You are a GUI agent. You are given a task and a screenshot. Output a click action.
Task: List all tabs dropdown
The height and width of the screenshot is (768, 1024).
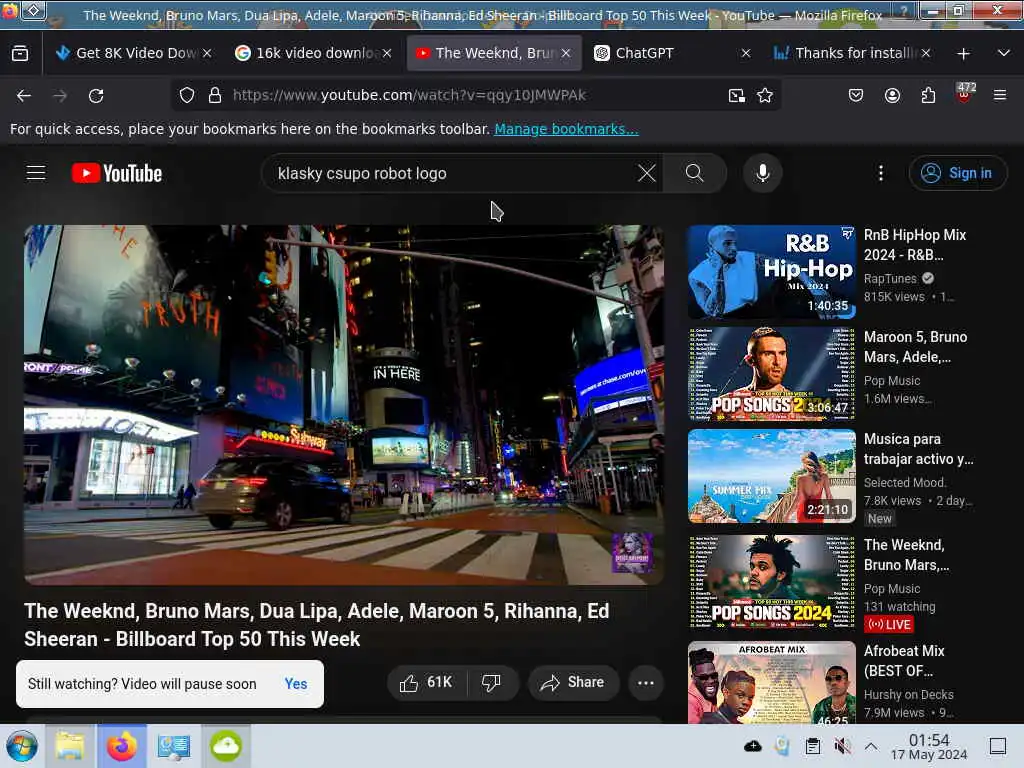coord(1004,54)
